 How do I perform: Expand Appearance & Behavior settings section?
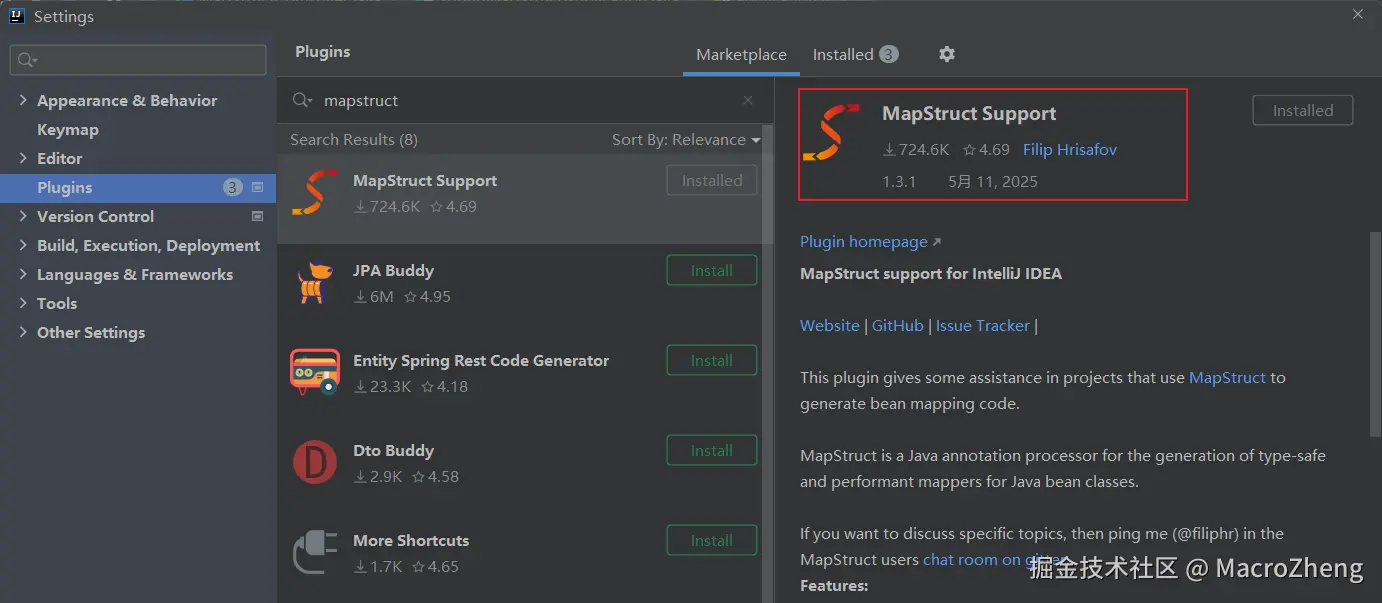pyautogui.click(x=23, y=100)
